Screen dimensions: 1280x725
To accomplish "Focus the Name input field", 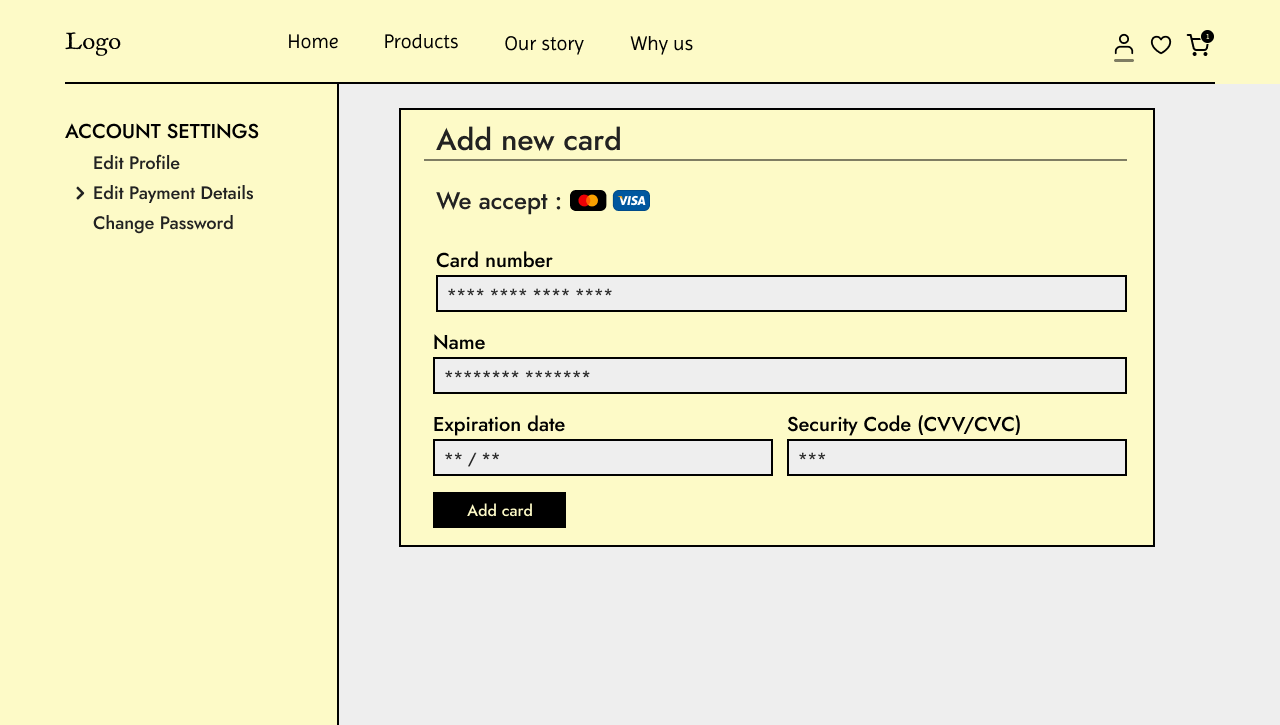I will tap(780, 376).
